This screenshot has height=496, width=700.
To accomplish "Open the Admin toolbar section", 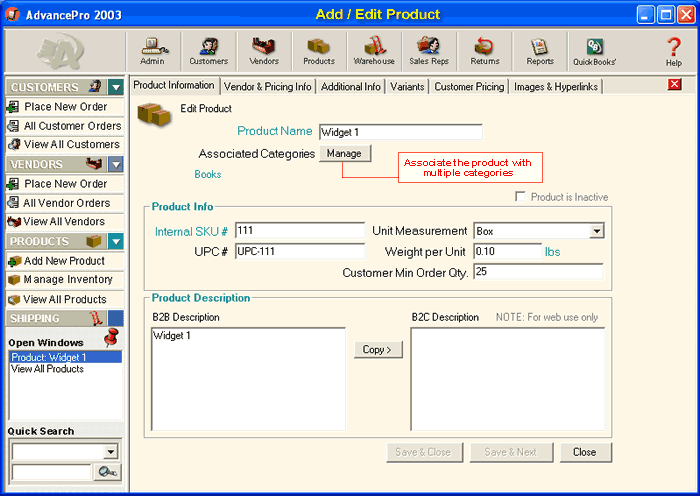I will [x=153, y=51].
